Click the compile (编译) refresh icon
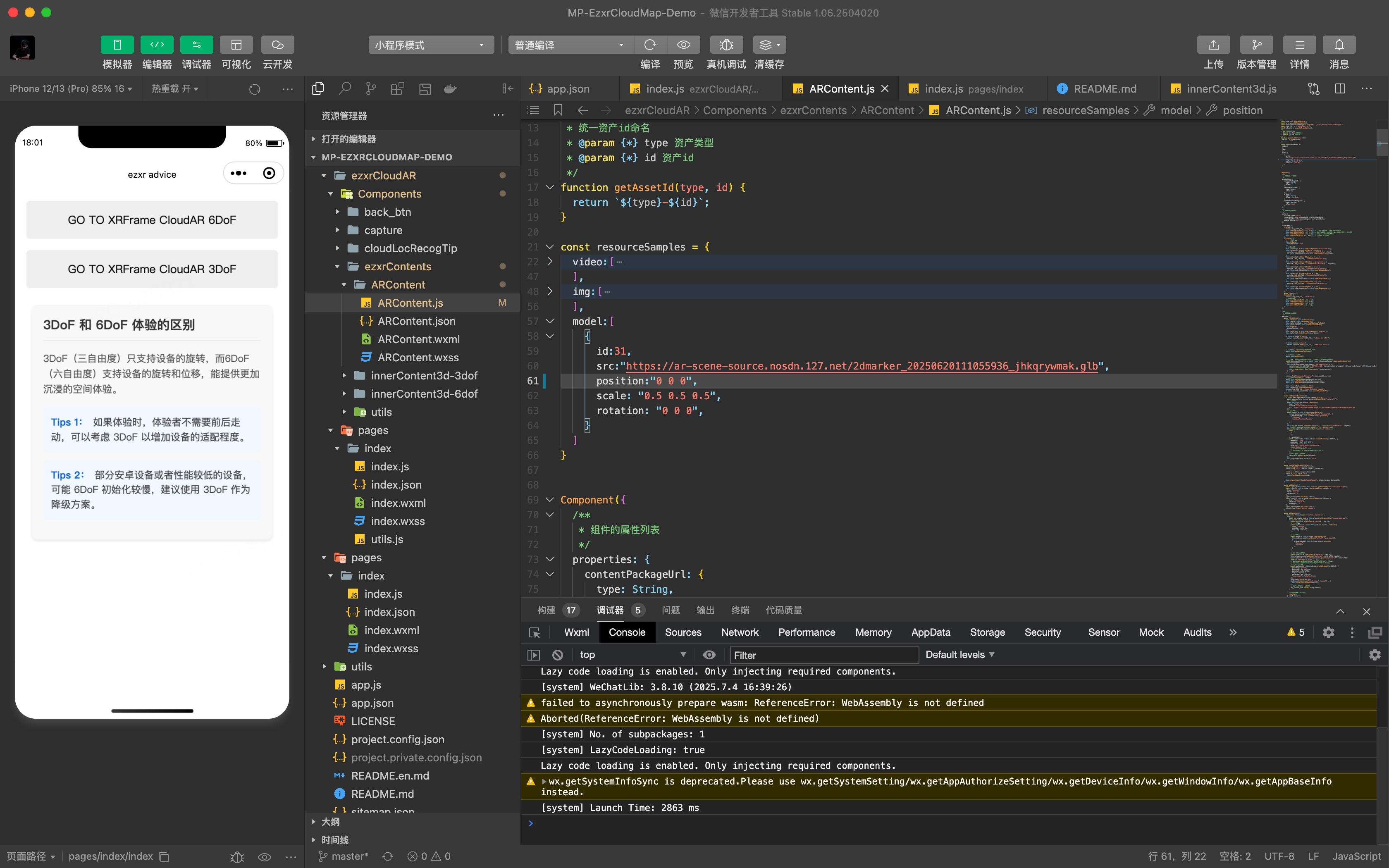The height and width of the screenshot is (868, 1389). tap(650, 45)
